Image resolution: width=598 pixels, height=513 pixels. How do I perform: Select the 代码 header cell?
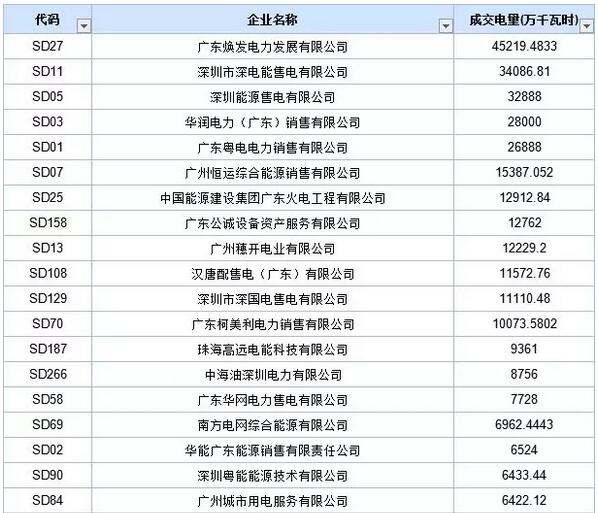click(x=48, y=19)
